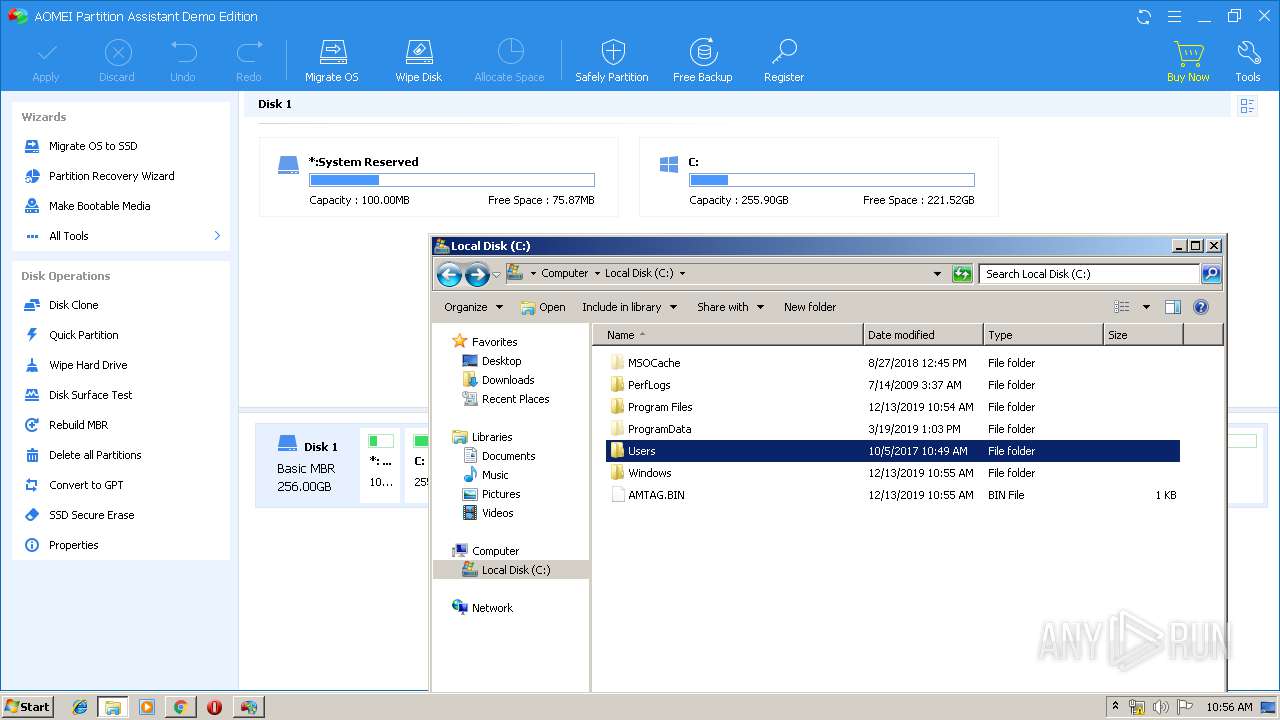Click the Search Local Disk (C:) field

[x=1089, y=274]
